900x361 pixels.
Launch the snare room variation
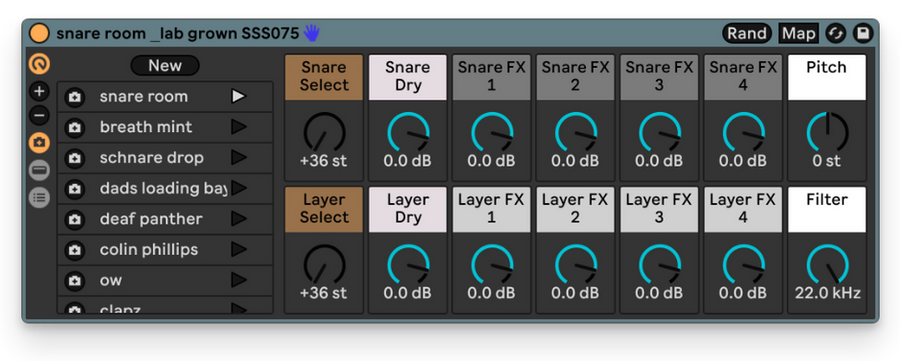[239, 96]
